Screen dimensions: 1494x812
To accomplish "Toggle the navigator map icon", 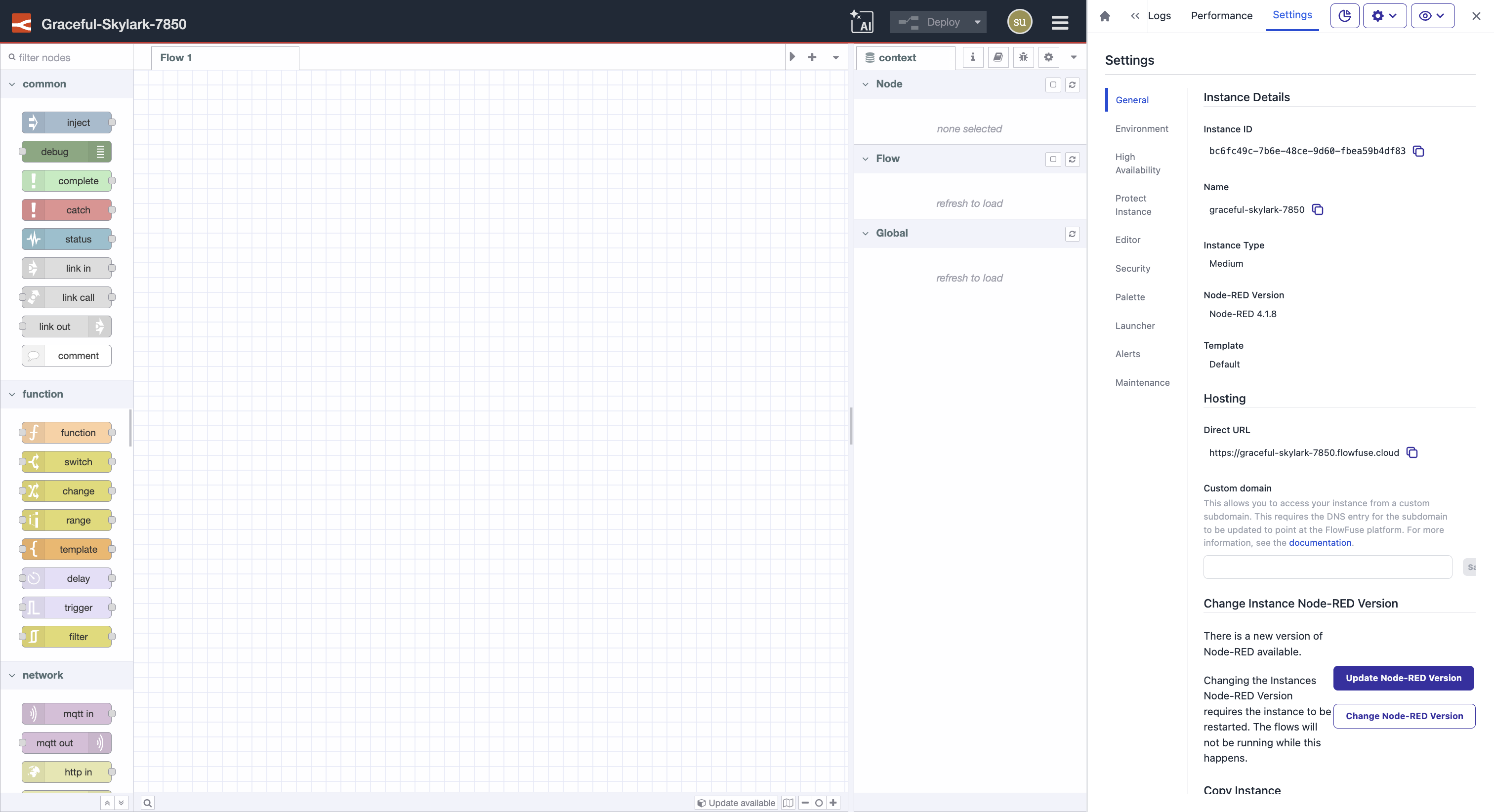I will [x=788, y=803].
